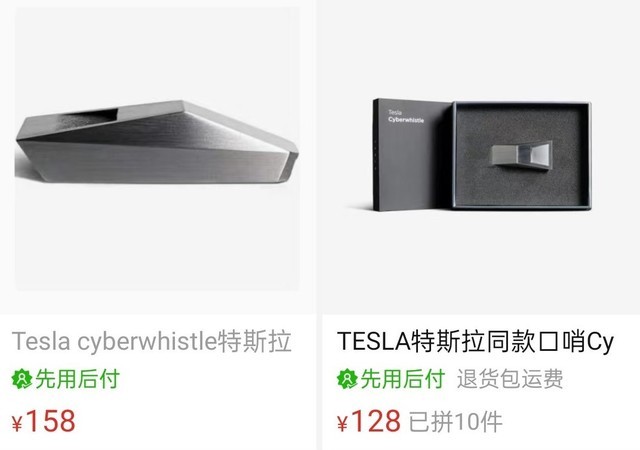Tap the 退货包运费 return shipping tag
The width and height of the screenshot is (640, 450).
[x=510, y=379]
